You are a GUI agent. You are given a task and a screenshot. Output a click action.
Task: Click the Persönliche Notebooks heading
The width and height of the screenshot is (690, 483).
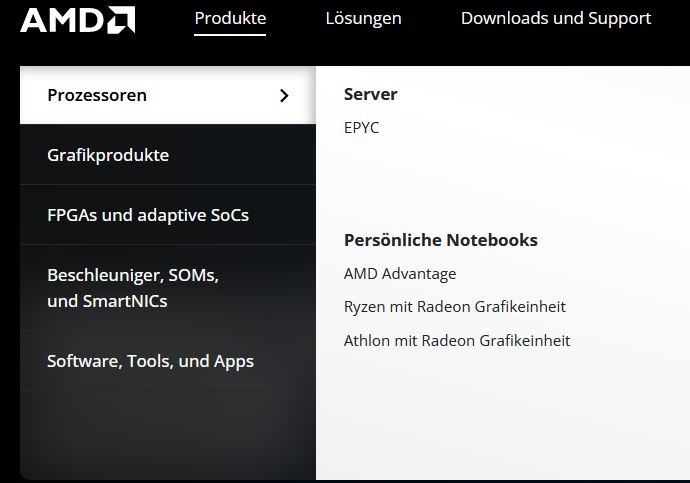440,240
